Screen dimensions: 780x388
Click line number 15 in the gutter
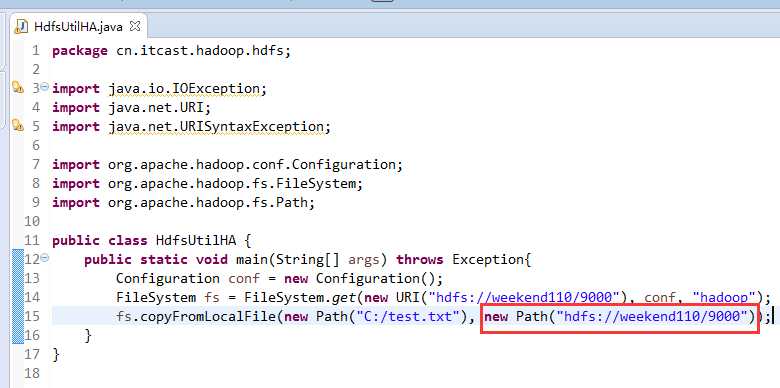pos(32,316)
